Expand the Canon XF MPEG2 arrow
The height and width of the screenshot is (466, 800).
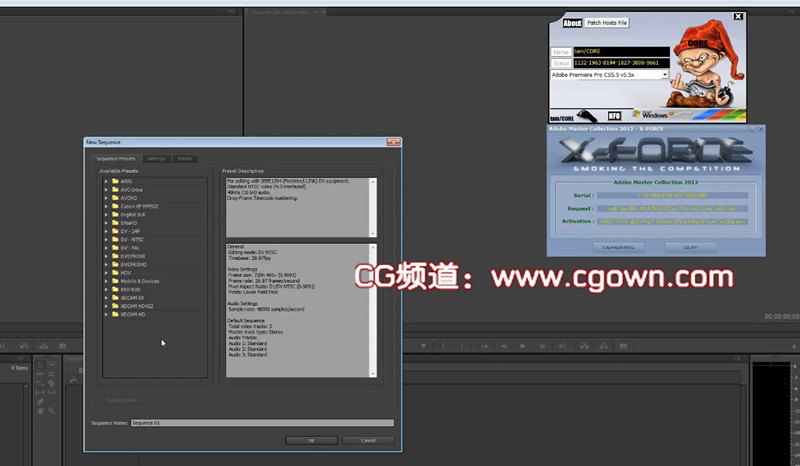click(106, 206)
